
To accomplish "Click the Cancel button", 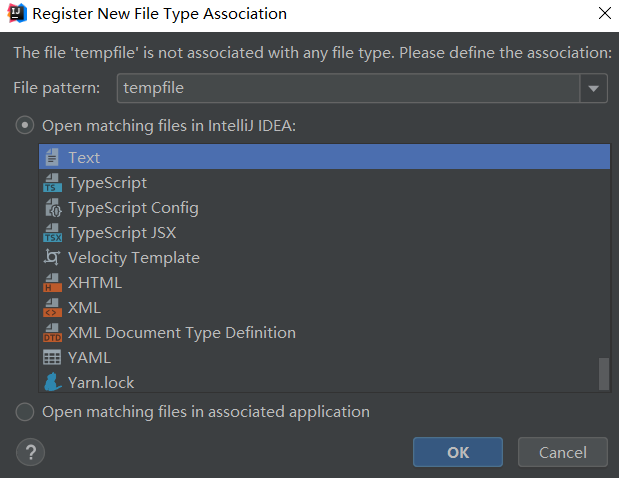I will tap(563, 452).
